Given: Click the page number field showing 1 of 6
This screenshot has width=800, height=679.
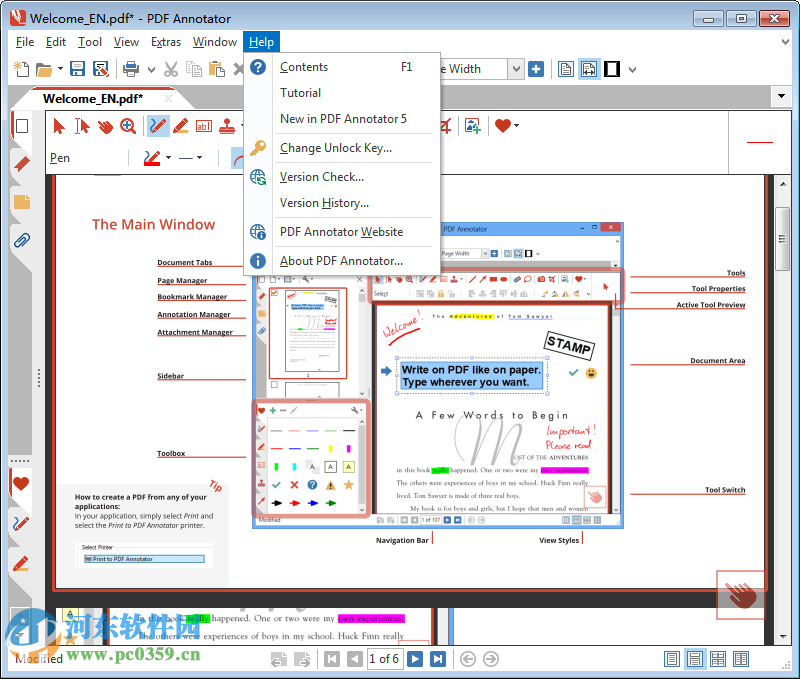Looking at the screenshot, I should coord(385,659).
